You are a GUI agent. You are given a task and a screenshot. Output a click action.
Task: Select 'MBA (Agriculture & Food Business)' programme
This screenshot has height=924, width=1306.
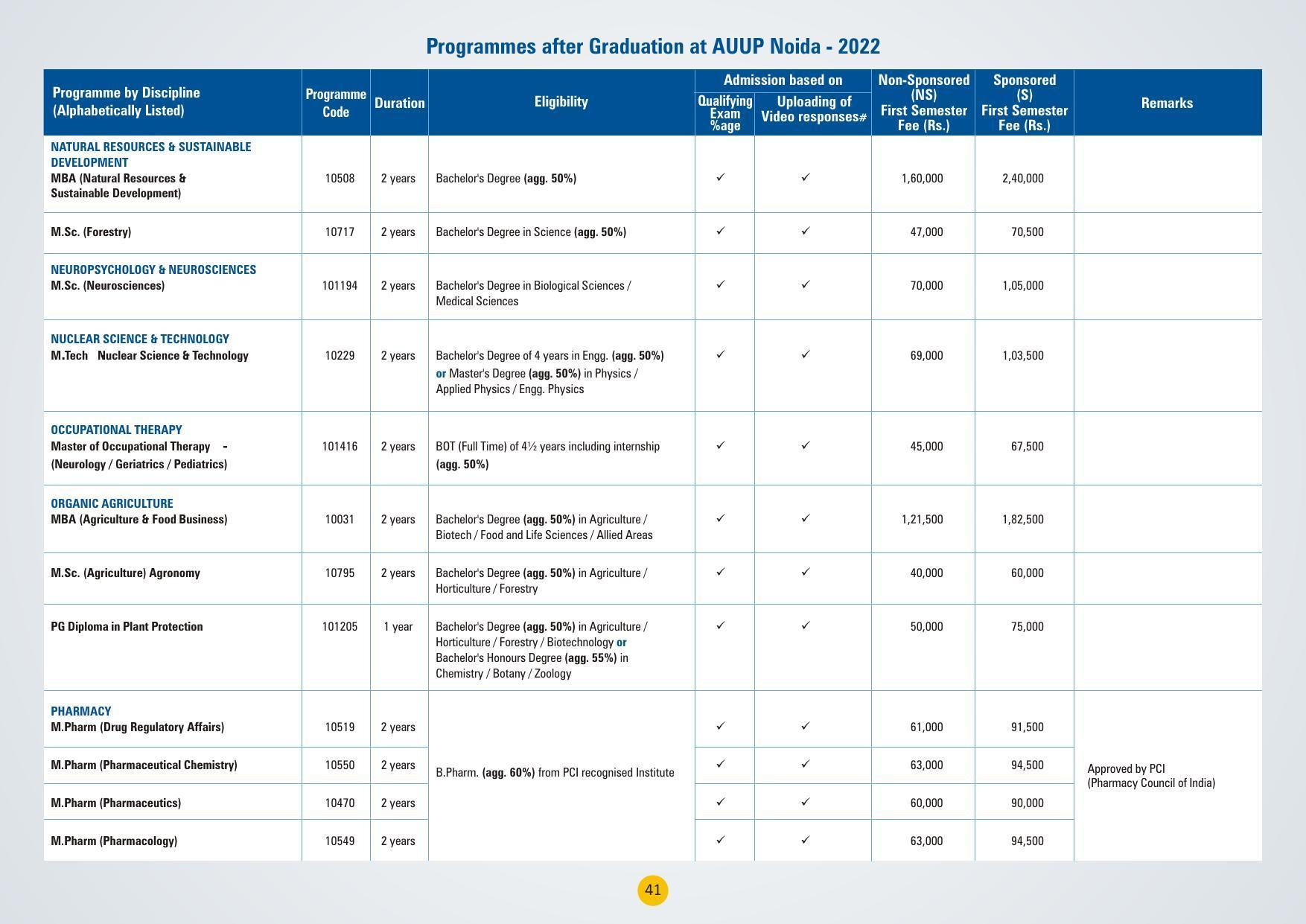[x=139, y=519]
